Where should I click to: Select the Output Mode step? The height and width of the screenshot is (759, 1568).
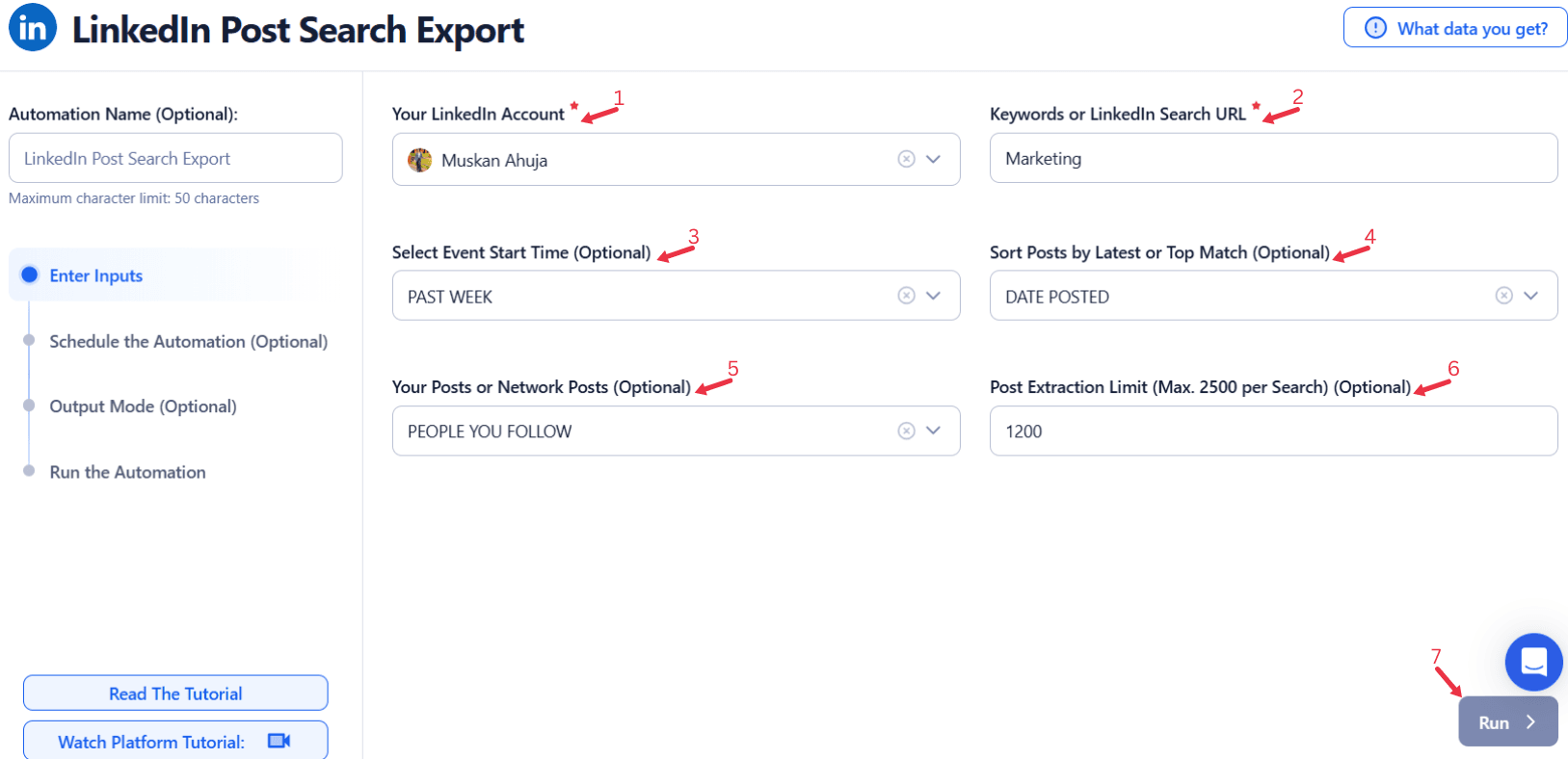[143, 406]
